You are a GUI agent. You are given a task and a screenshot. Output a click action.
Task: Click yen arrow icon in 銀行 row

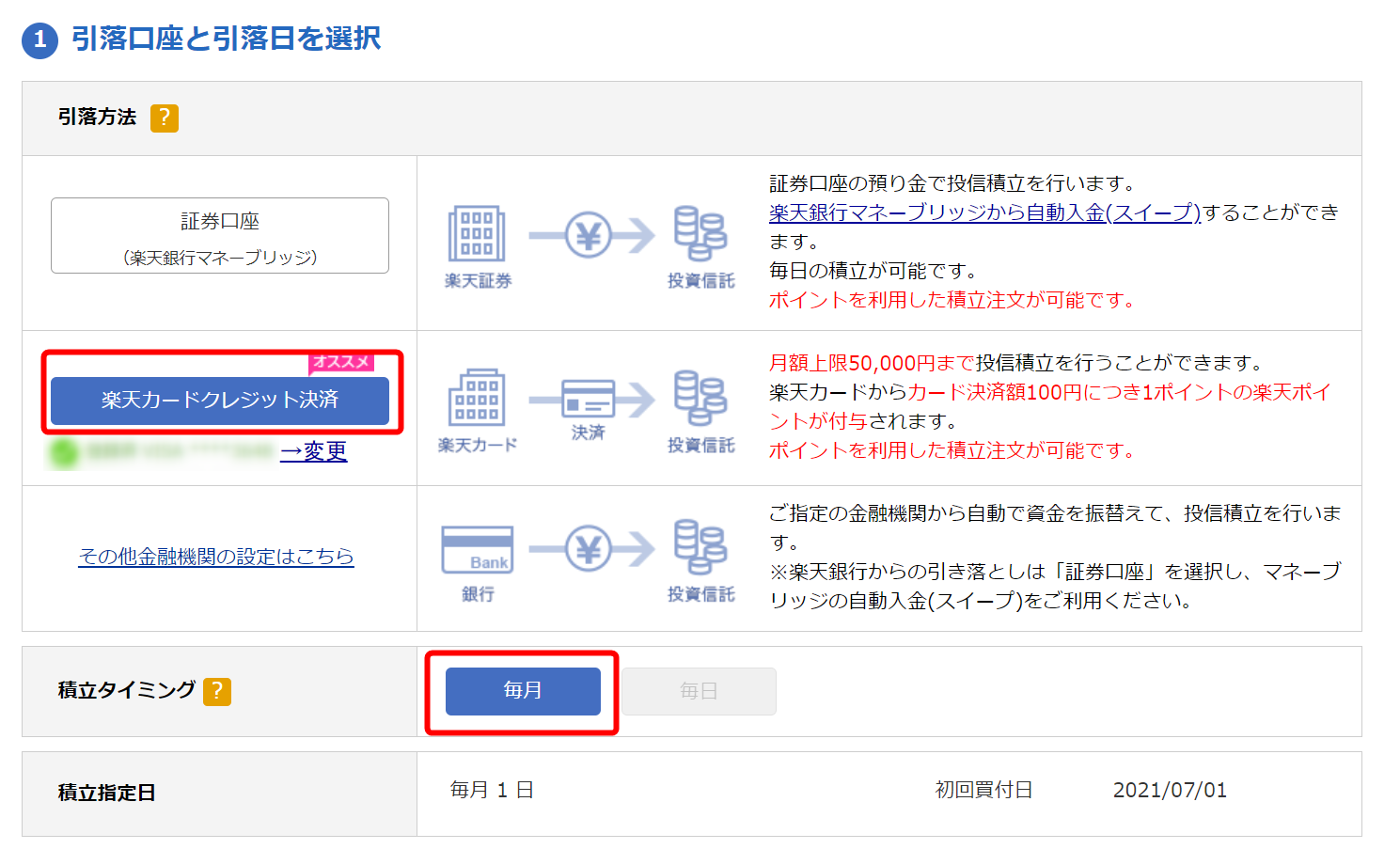pyautogui.click(x=591, y=549)
